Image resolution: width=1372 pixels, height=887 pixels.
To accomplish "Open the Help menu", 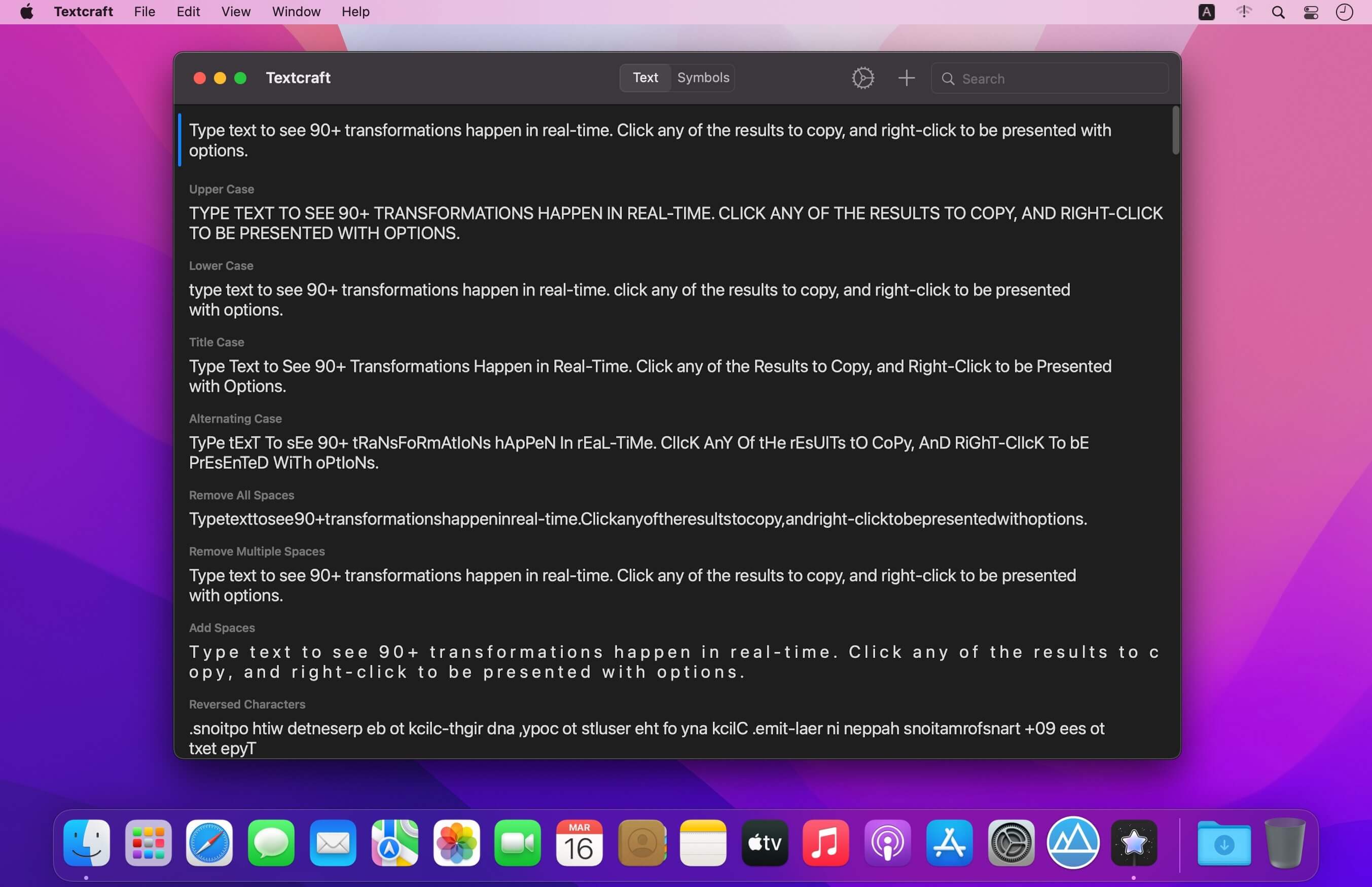I will pos(355,12).
